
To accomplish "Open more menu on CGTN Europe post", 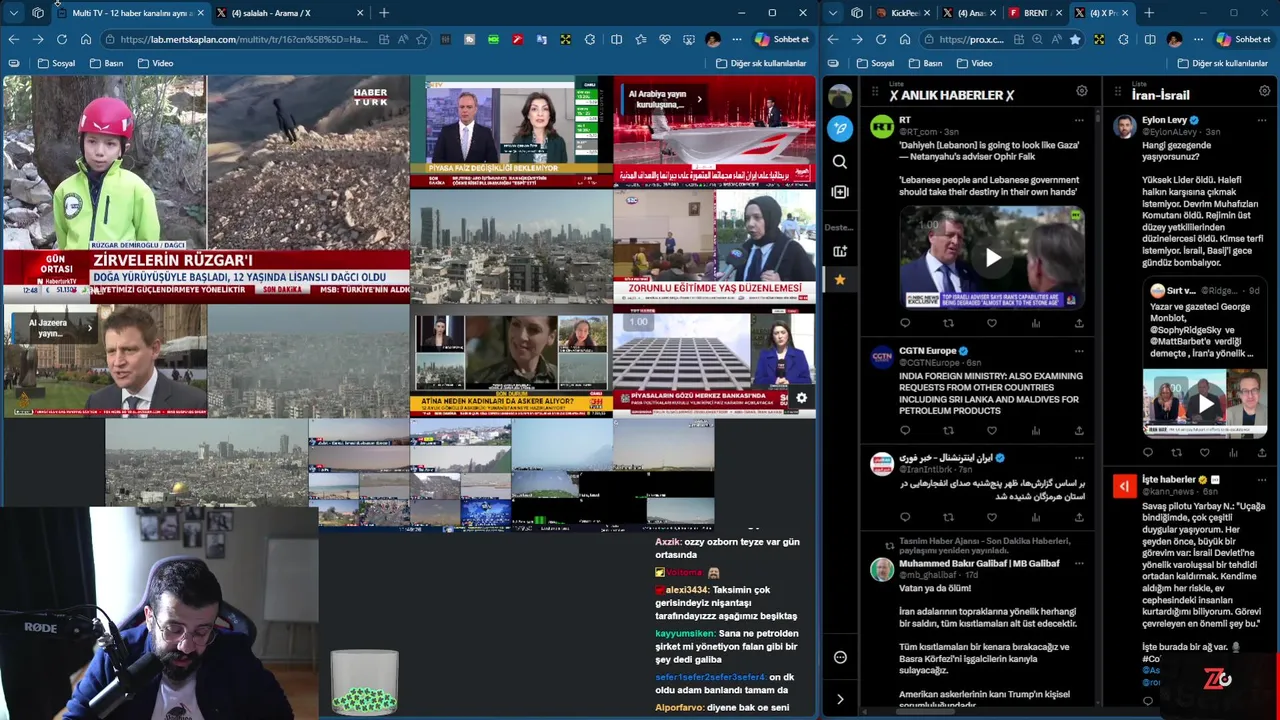I will click(x=1079, y=351).
